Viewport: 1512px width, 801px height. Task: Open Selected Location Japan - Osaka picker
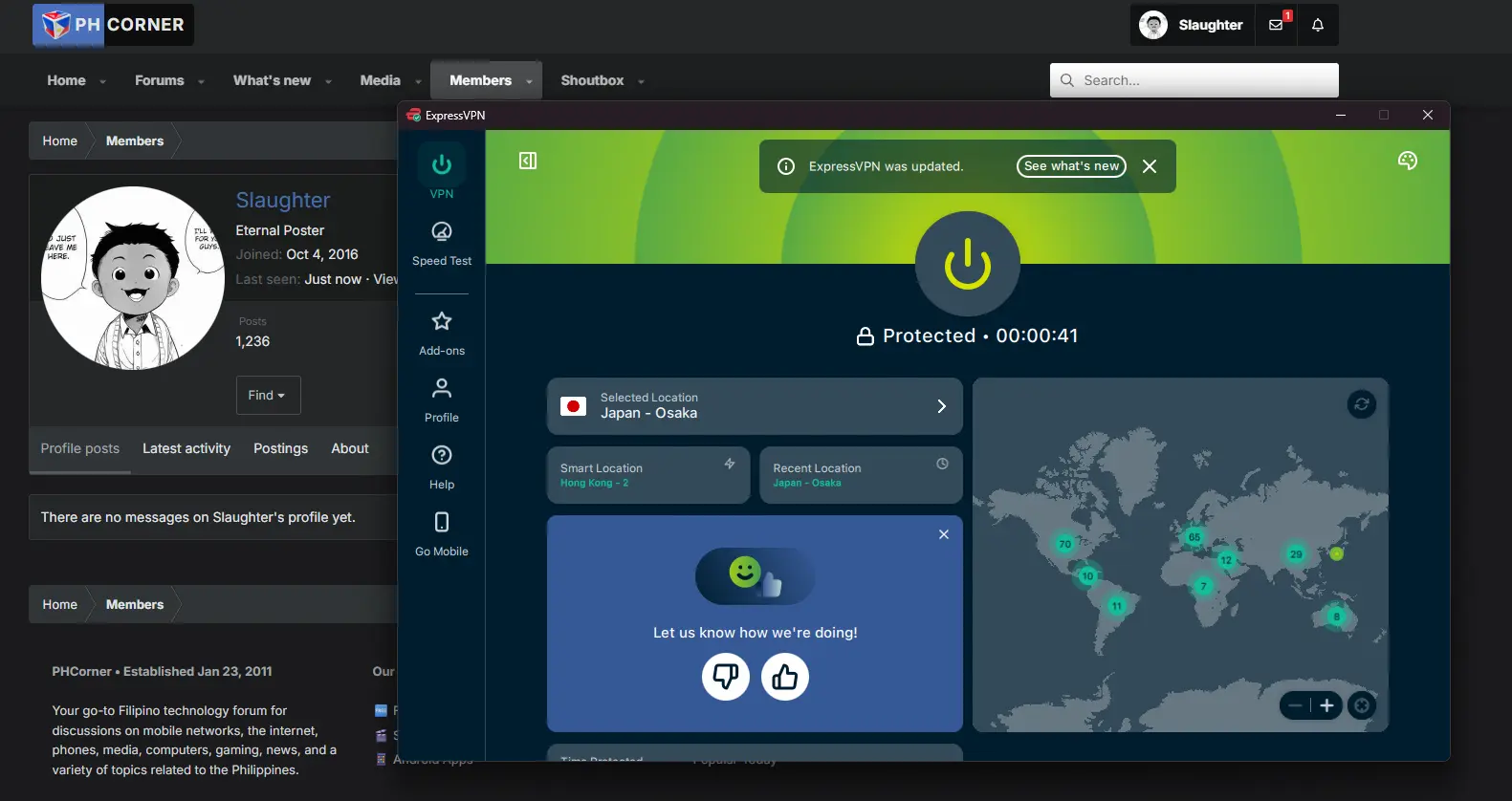point(755,406)
